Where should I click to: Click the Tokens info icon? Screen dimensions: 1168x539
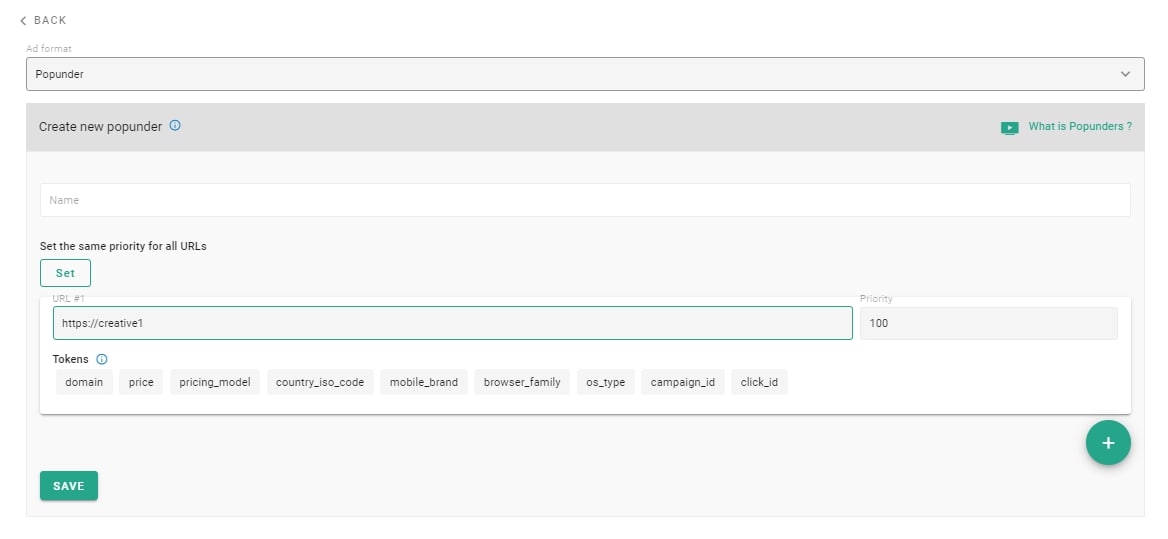[x=102, y=359]
